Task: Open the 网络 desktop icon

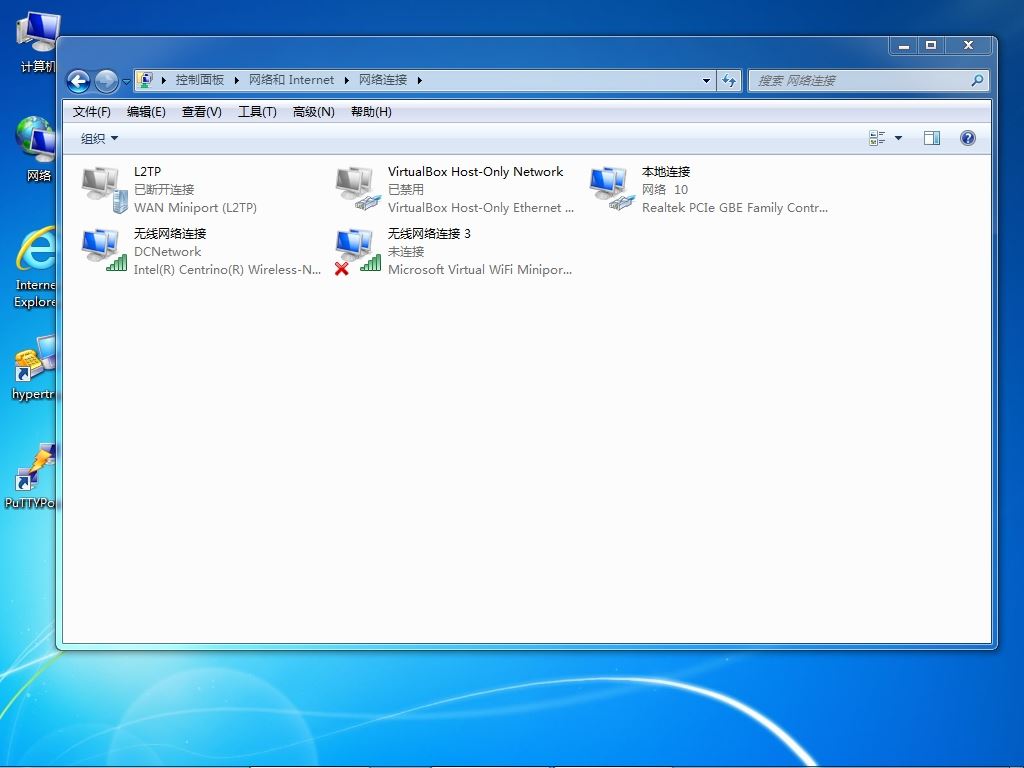Action: [x=38, y=149]
